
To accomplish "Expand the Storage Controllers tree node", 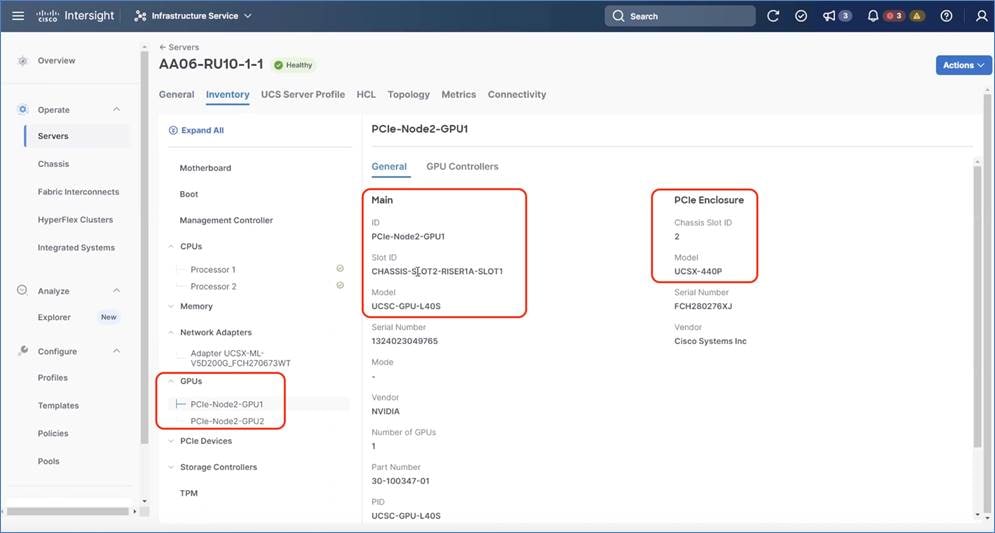I will [171, 466].
